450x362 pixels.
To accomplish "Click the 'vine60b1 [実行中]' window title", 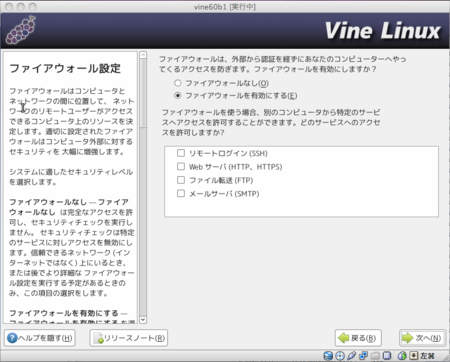I will [225, 7].
